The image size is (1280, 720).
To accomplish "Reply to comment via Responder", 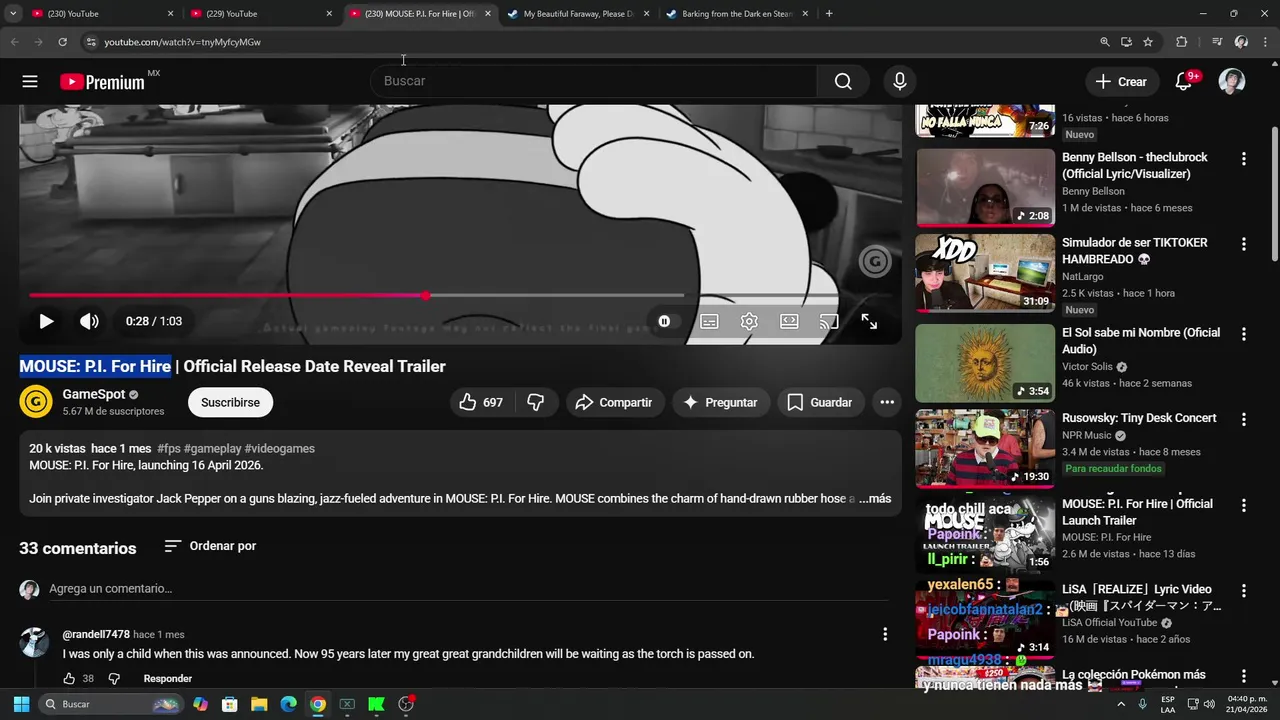I will click(168, 678).
